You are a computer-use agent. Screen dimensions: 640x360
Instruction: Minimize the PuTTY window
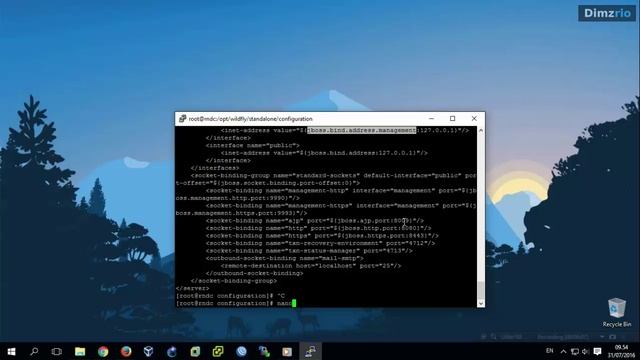click(431, 119)
